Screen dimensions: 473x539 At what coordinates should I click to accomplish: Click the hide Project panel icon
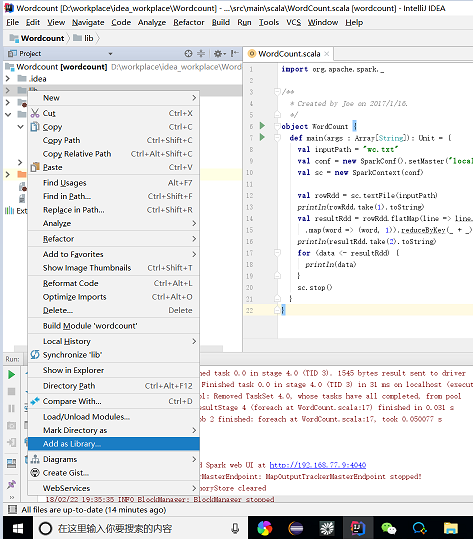(234, 54)
